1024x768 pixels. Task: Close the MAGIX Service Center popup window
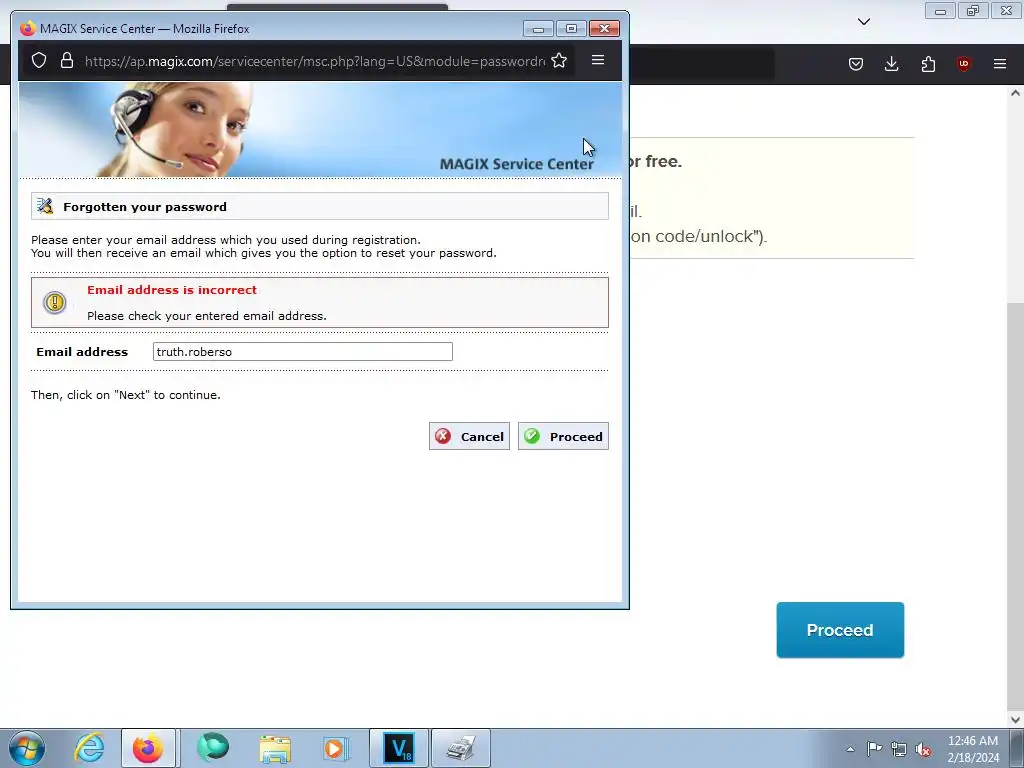(604, 29)
